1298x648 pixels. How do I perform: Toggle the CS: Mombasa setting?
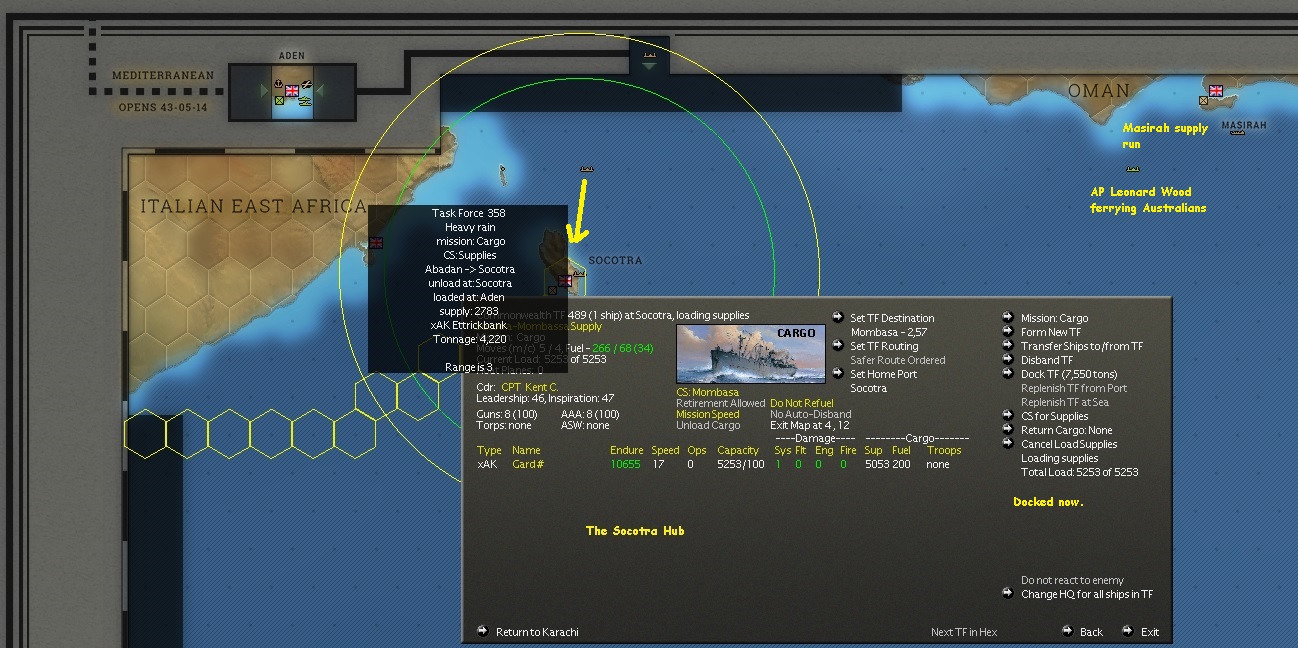[x=708, y=392]
